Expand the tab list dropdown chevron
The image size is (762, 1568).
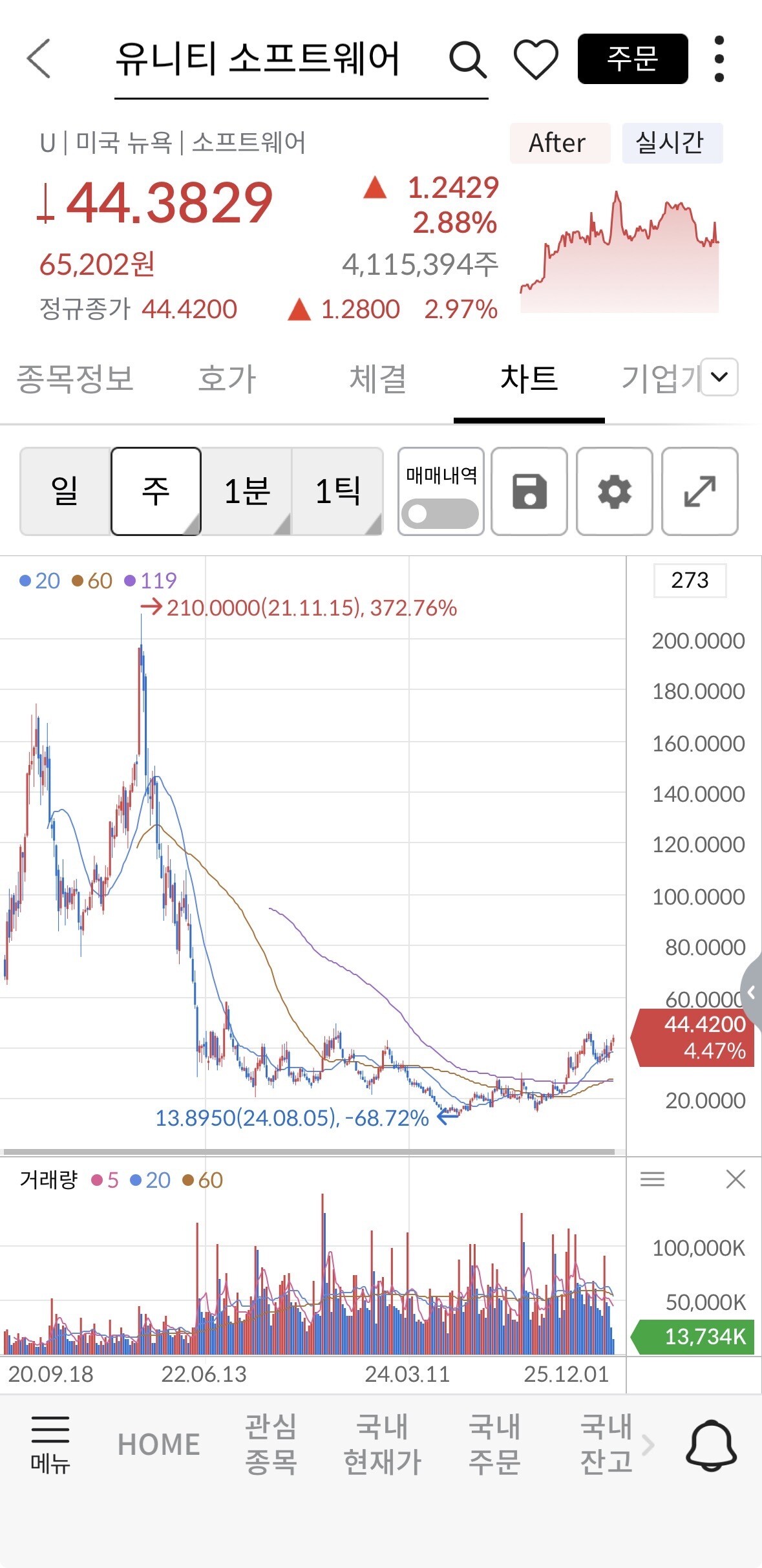pyautogui.click(x=719, y=376)
